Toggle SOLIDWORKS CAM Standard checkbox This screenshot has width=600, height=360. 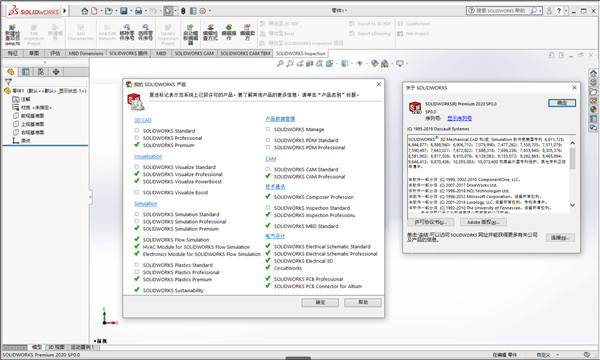pos(267,169)
